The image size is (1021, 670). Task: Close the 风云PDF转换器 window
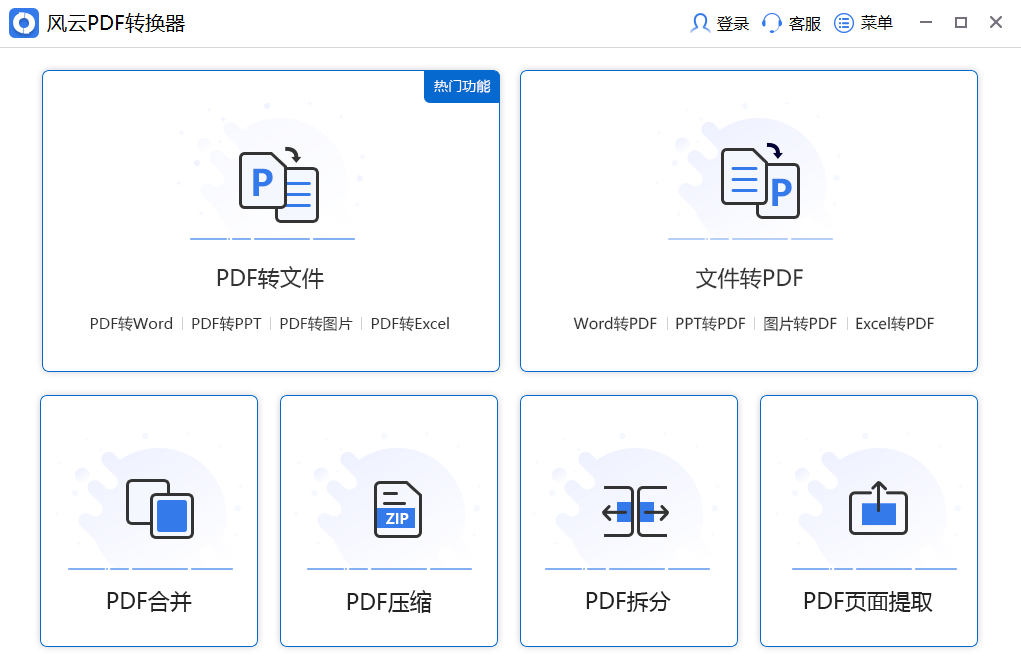996,23
